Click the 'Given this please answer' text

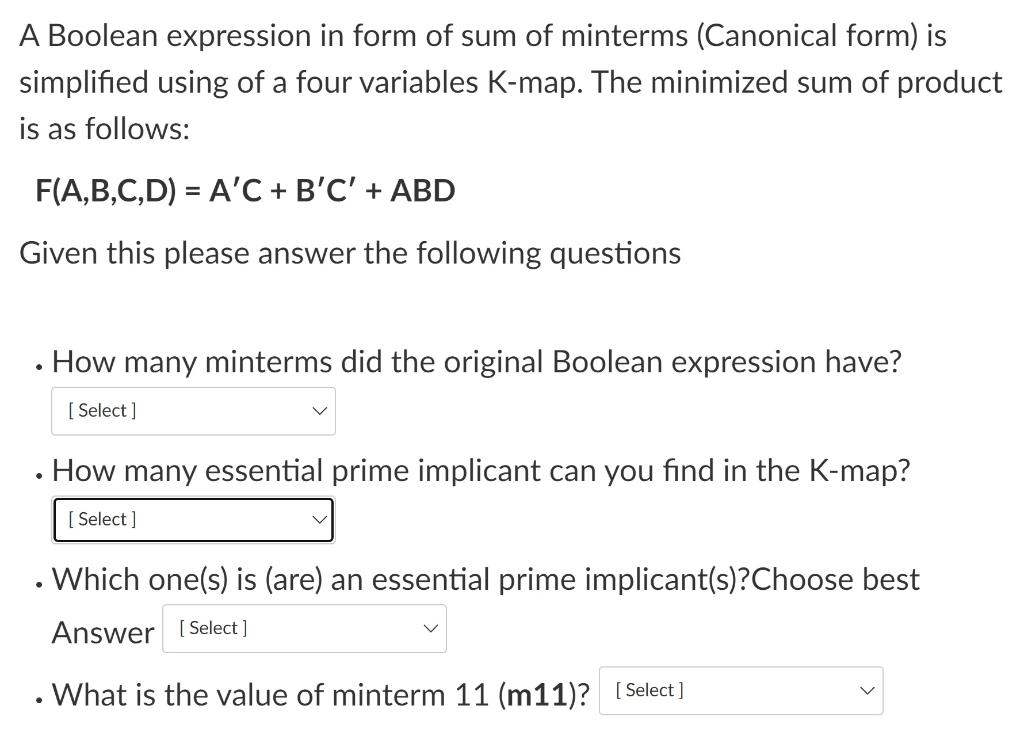pyautogui.click(x=350, y=253)
